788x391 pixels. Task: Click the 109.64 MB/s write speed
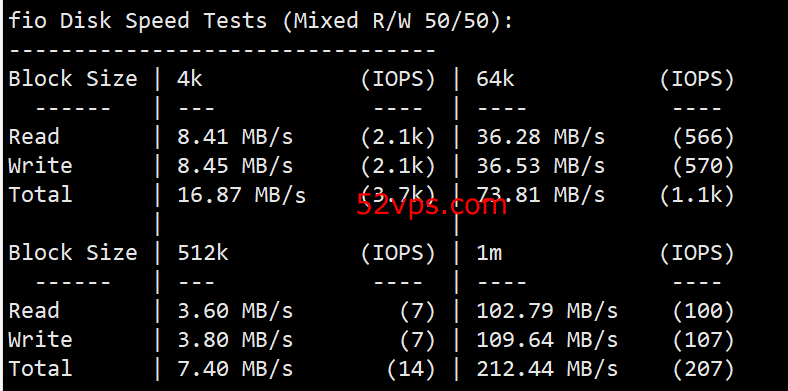pyautogui.click(x=547, y=340)
